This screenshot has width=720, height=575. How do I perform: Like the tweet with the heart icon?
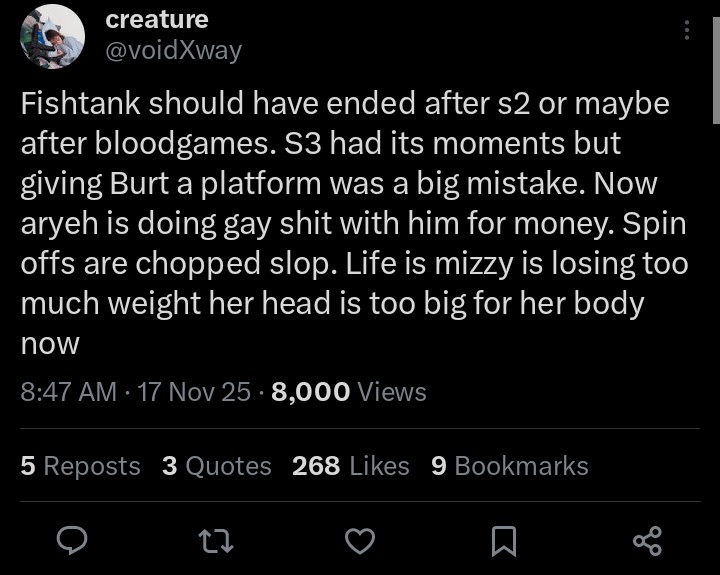point(359,541)
